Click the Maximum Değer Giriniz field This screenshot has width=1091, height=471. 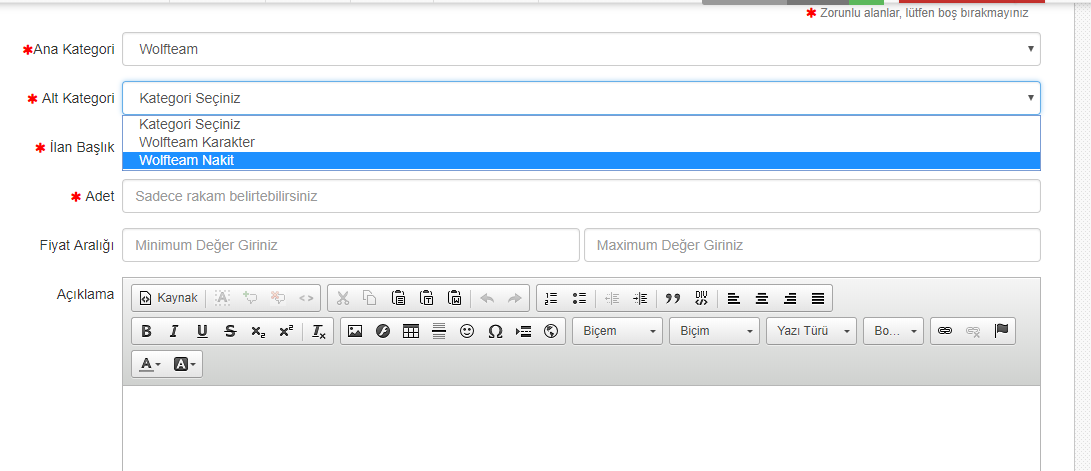[813, 246]
